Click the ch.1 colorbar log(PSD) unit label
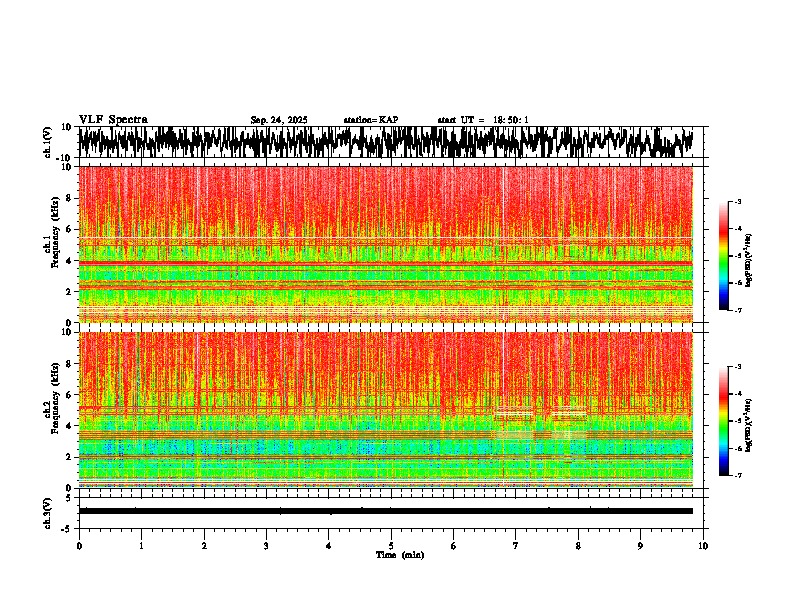The width and height of the screenshot is (792, 612). pyautogui.click(x=749, y=260)
